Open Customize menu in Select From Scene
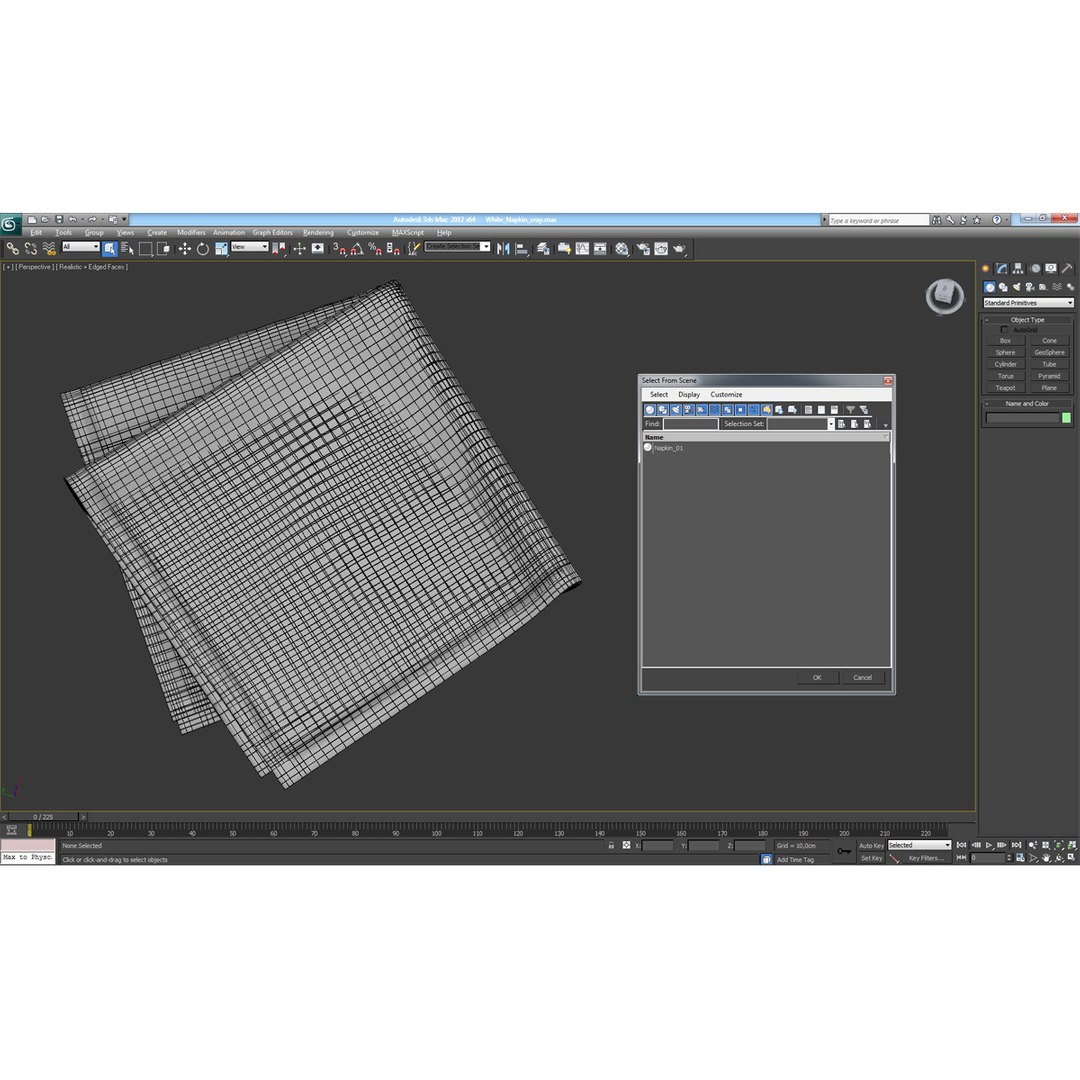Screen dimensions: 1080x1080 726,395
